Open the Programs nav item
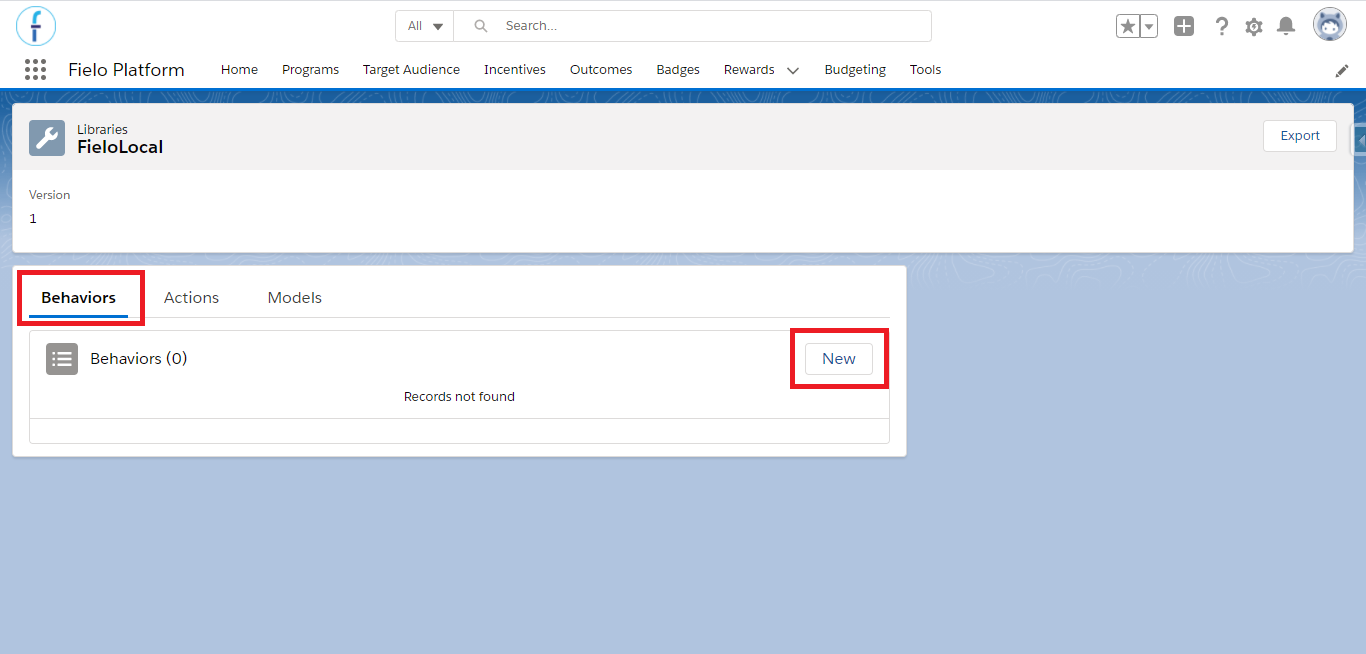 310,70
